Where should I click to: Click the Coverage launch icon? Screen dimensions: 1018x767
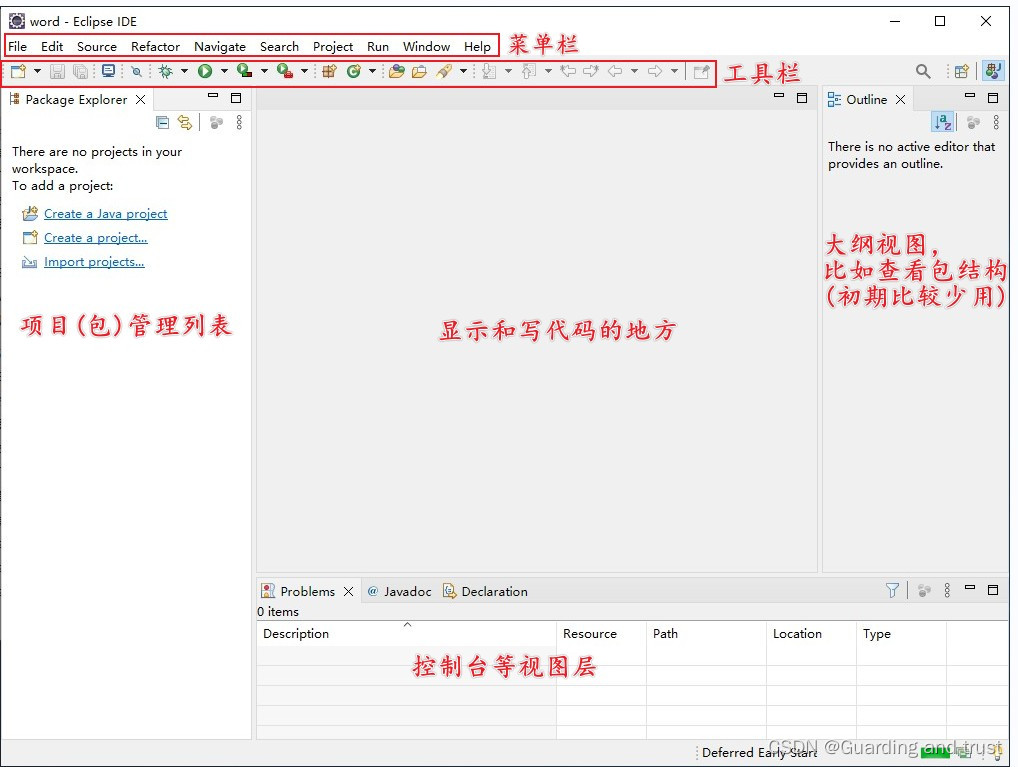245,71
